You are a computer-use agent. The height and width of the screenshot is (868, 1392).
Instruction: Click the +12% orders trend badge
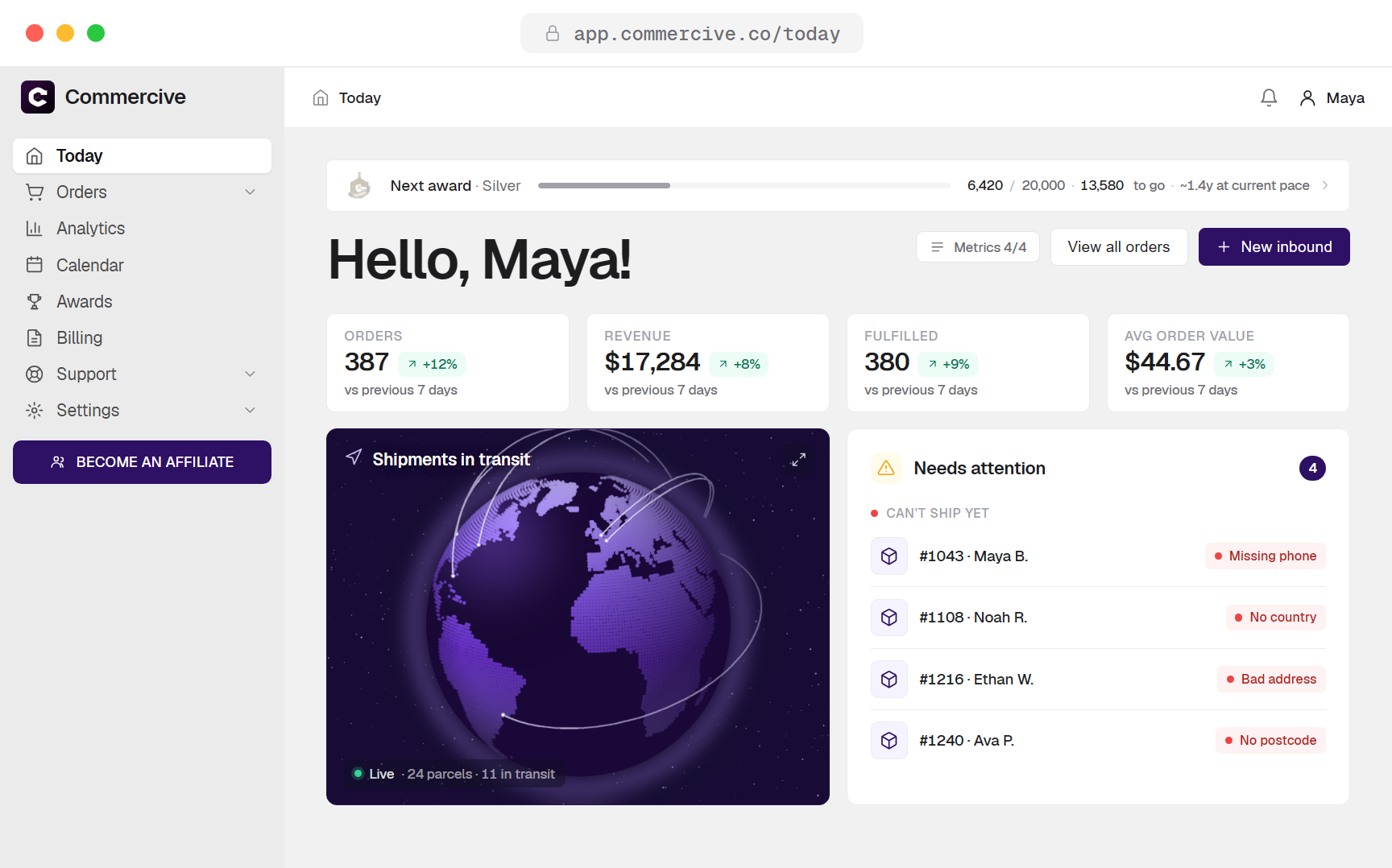click(x=432, y=364)
